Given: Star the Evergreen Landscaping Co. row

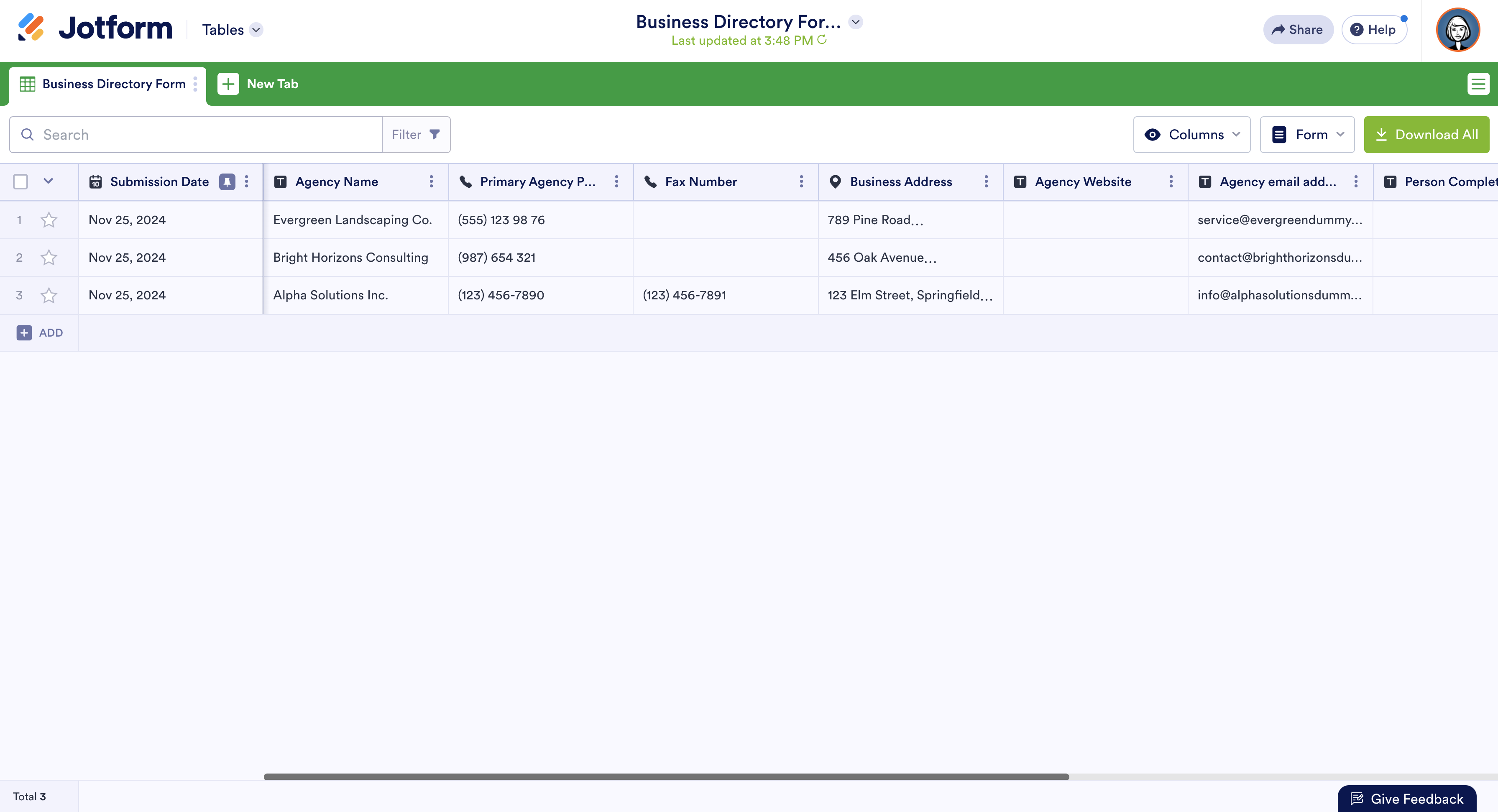Looking at the screenshot, I should [49, 220].
